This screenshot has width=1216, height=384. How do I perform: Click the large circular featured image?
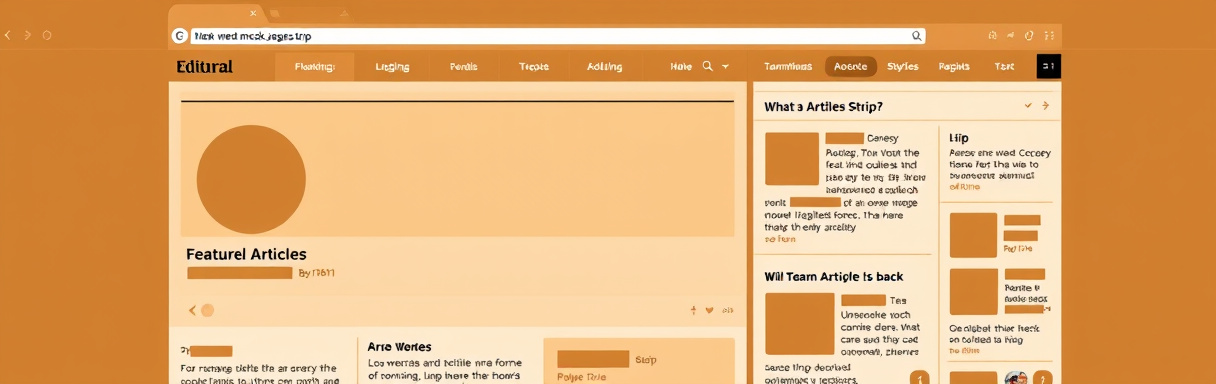click(x=251, y=179)
